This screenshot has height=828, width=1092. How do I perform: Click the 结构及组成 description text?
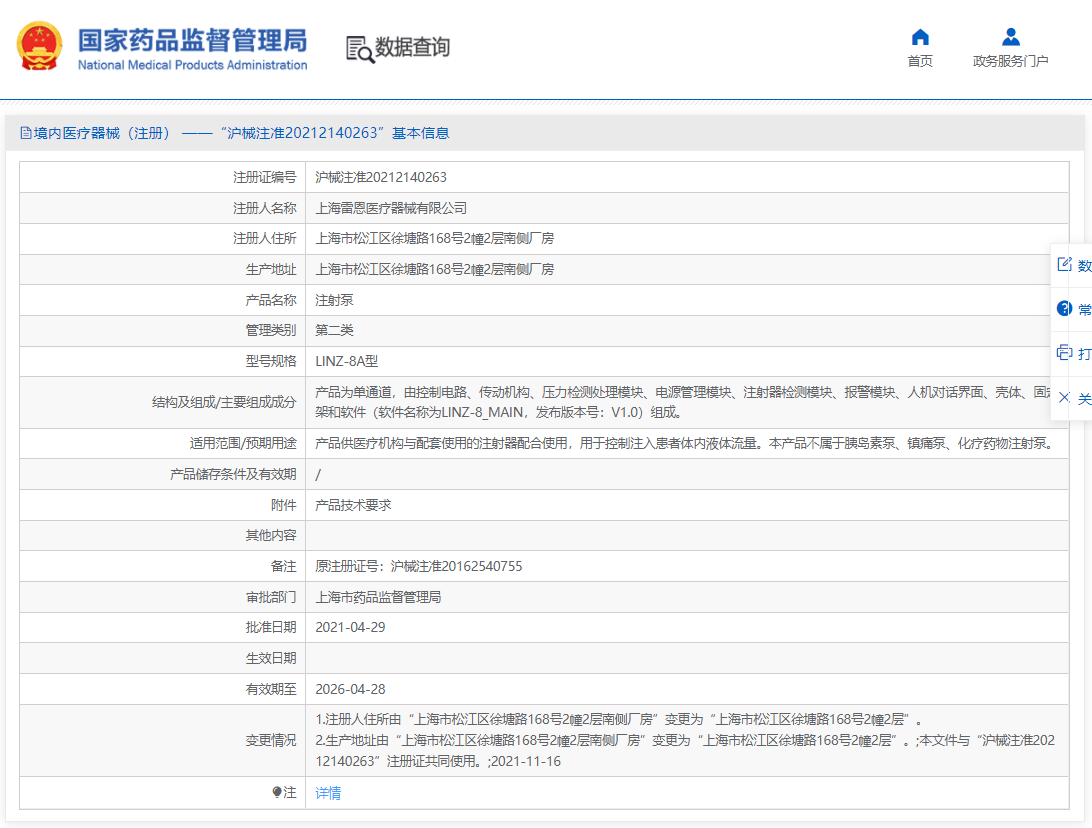[683, 403]
